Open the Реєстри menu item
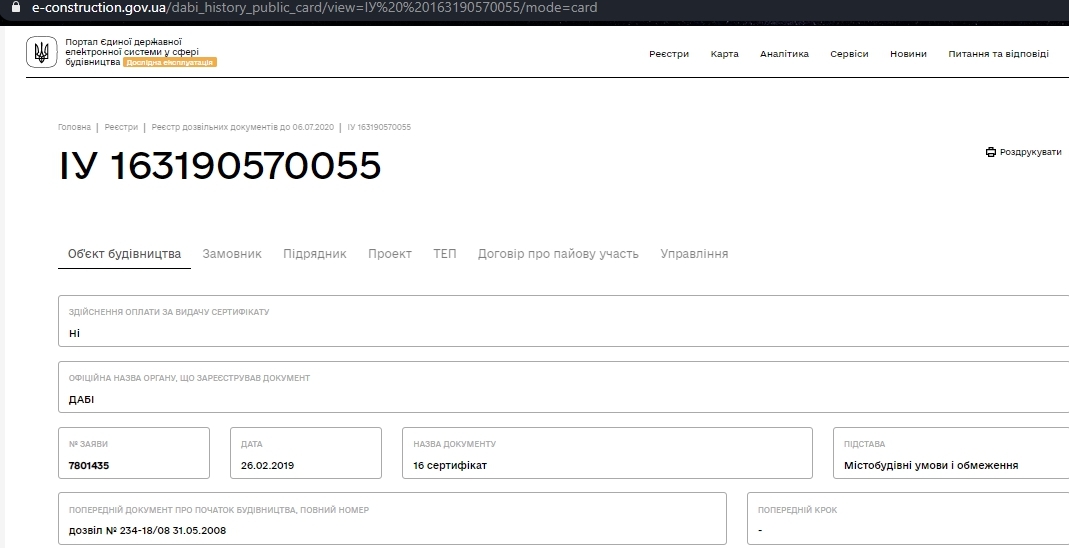The image size is (1069, 548). tap(669, 54)
